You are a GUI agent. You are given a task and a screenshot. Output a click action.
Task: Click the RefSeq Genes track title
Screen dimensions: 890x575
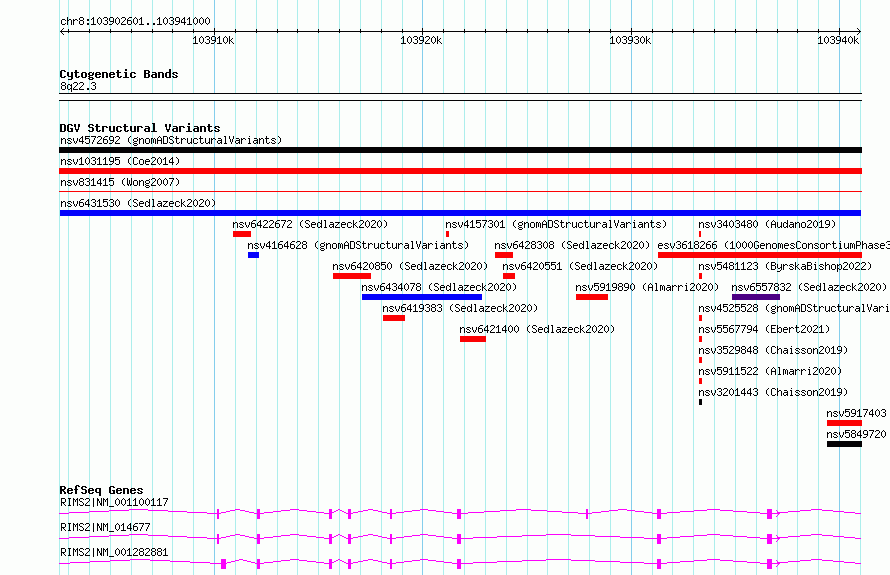102,490
